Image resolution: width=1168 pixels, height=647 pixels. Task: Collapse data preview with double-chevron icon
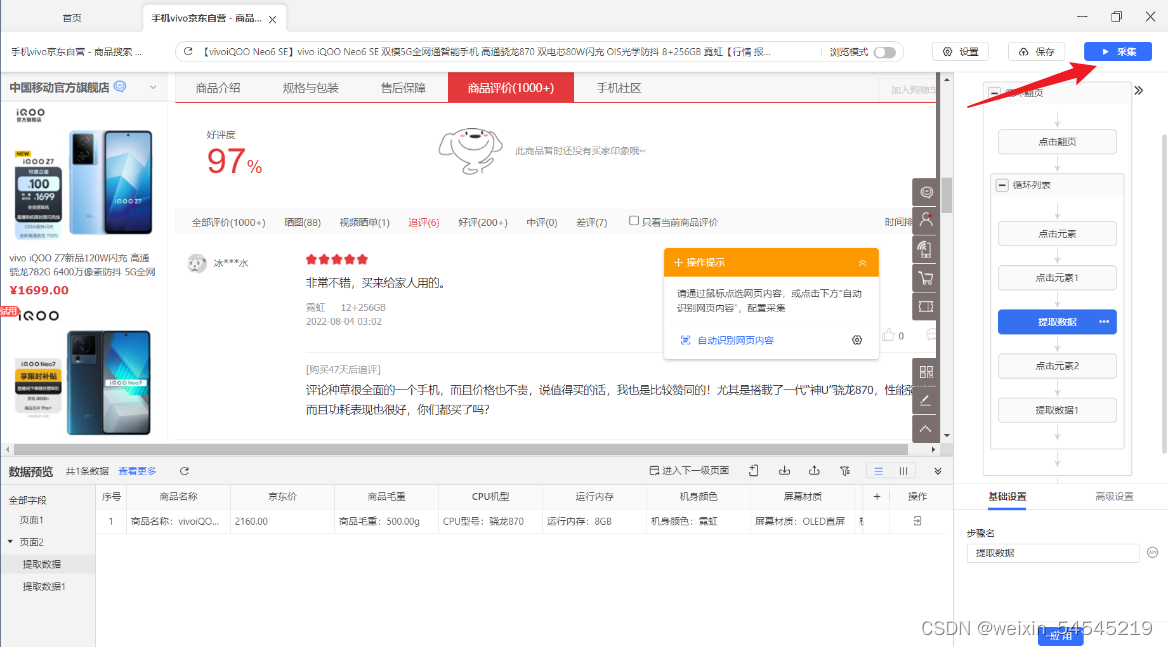click(x=938, y=471)
